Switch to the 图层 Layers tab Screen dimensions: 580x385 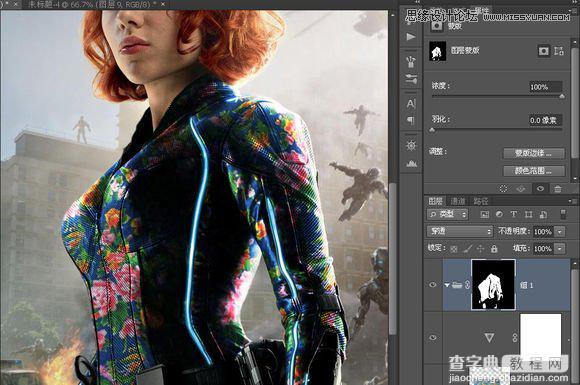[x=435, y=201]
